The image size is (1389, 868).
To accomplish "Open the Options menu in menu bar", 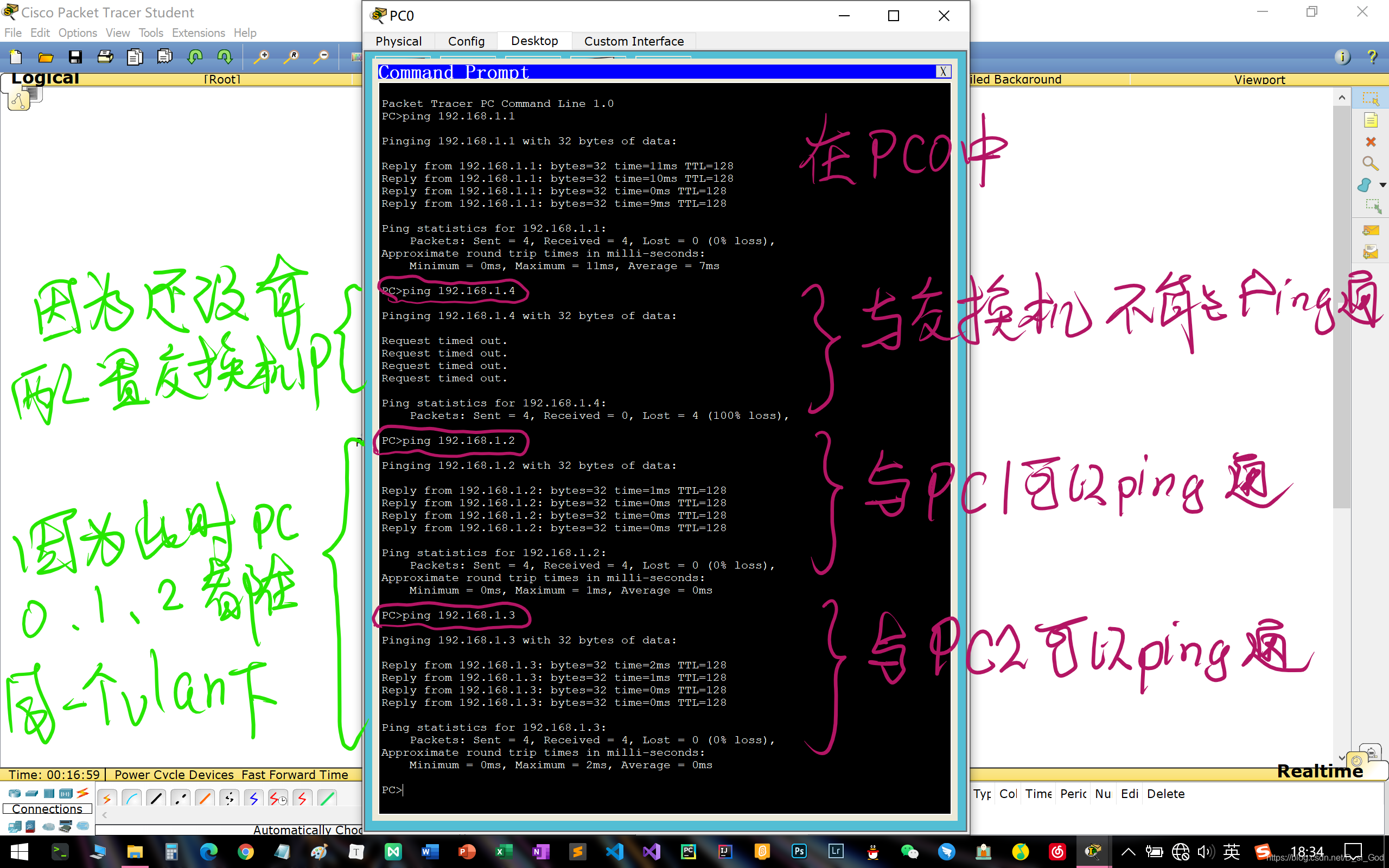I will pyautogui.click(x=77, y=33).
